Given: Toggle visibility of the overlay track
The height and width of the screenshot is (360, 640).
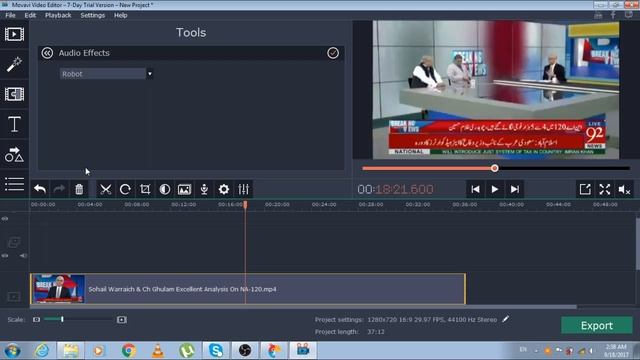Looking at the screenshot, I should (5, 256).
